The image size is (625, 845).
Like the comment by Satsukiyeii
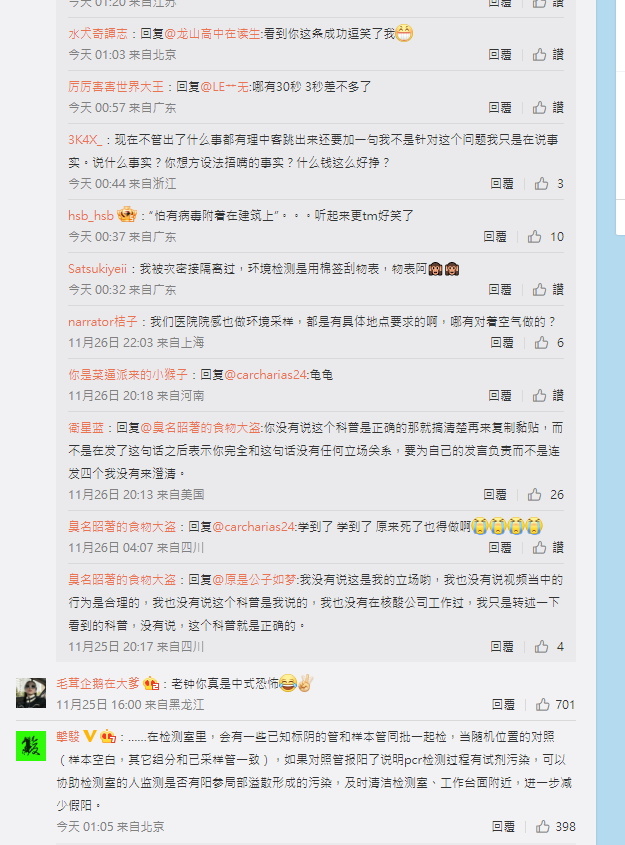coord(548,290)
